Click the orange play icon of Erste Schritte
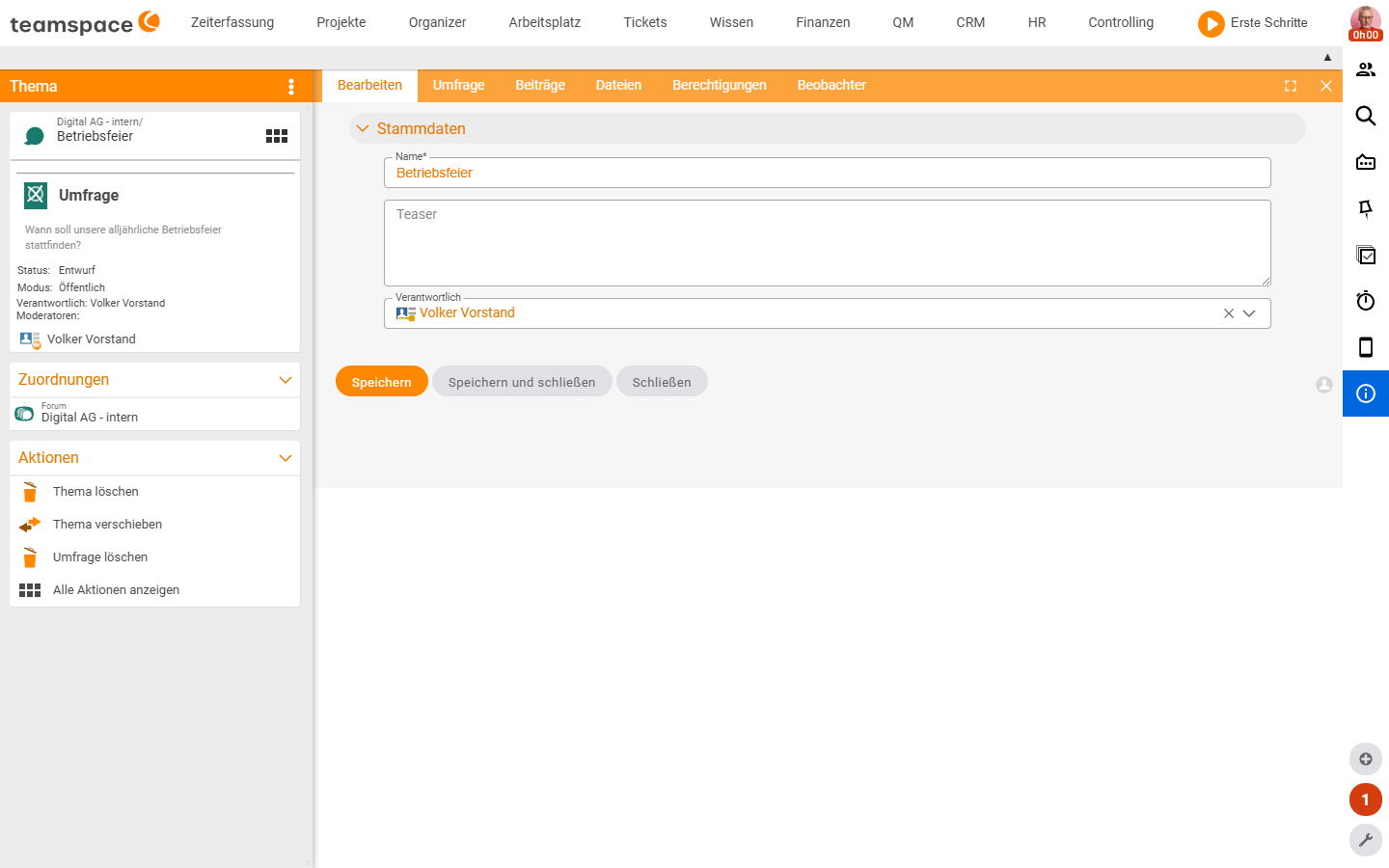The image size is (1389, 868). click(x=1212, y=23)
